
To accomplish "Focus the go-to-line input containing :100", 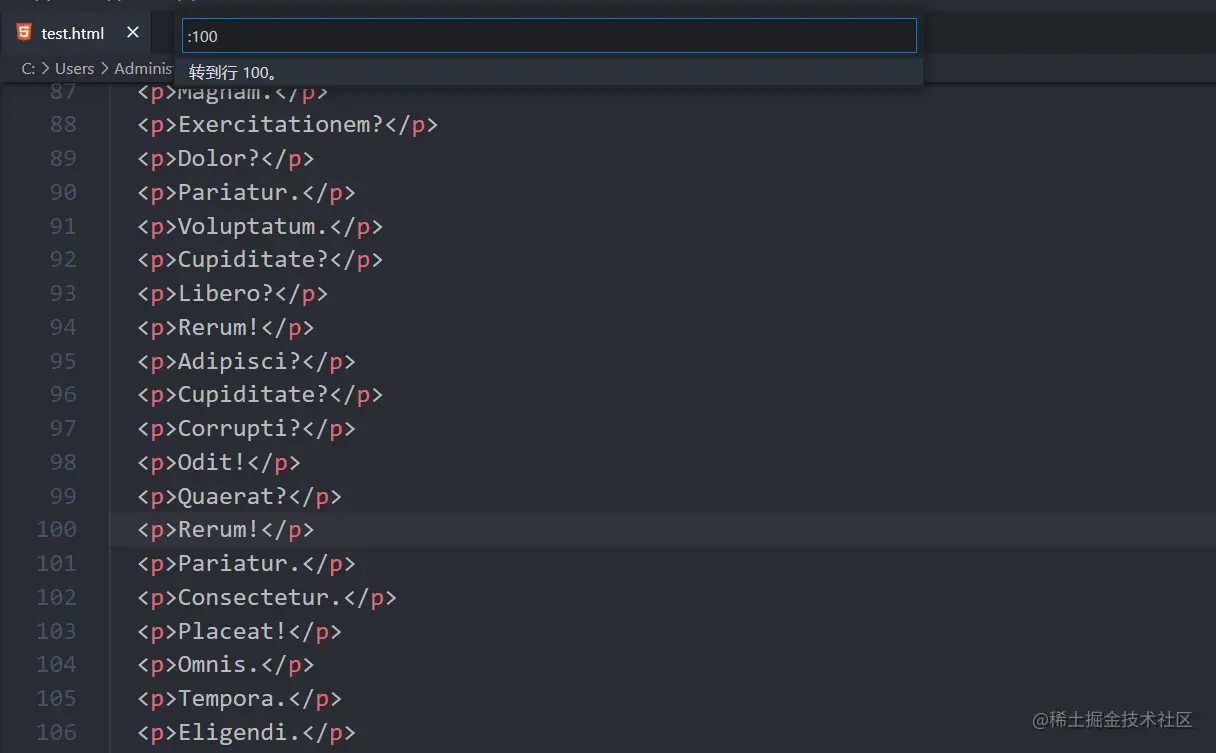I will click(548, 36).
